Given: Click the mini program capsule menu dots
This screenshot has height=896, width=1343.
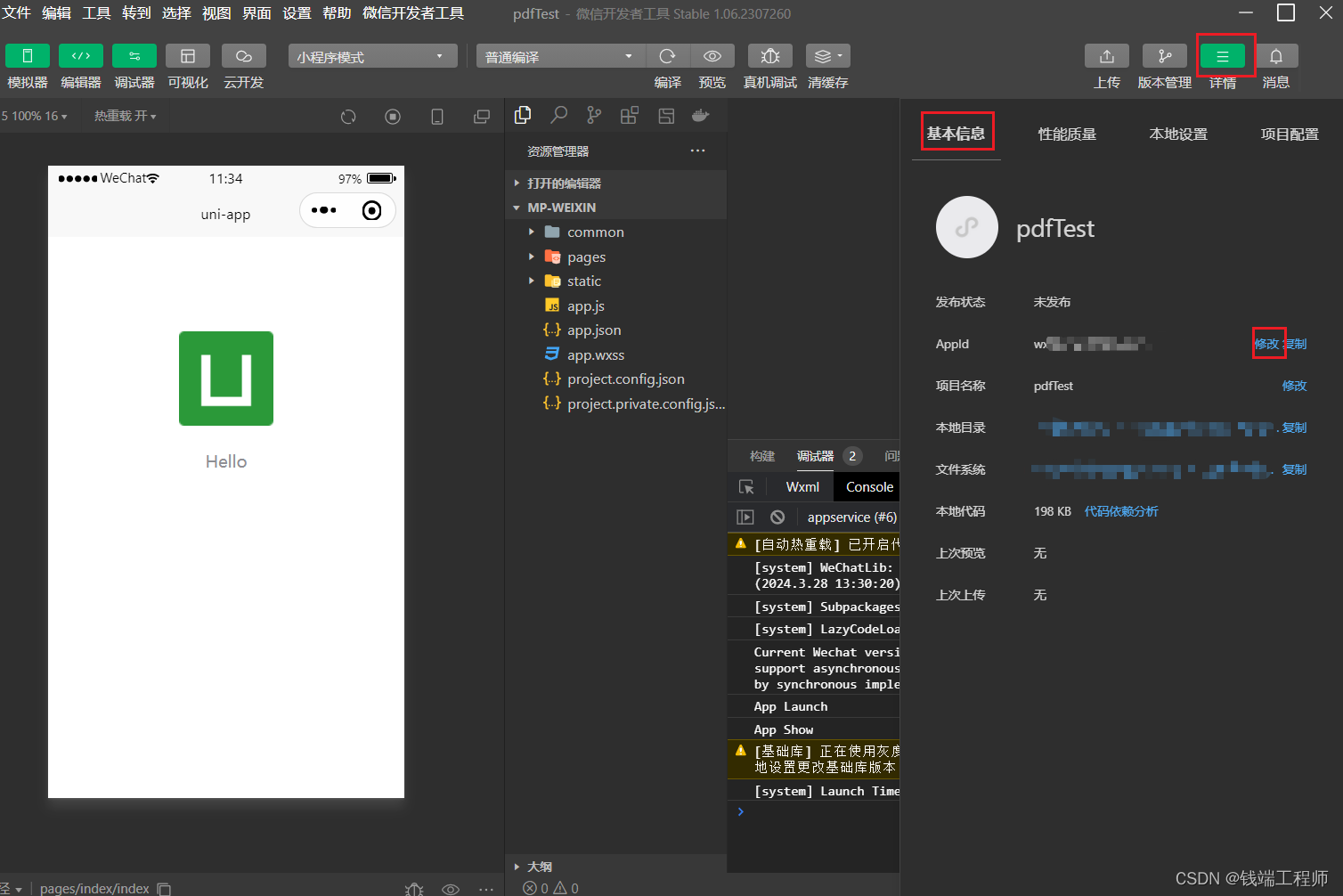Looking at the screenshot, I should click(x=324, y=210).
